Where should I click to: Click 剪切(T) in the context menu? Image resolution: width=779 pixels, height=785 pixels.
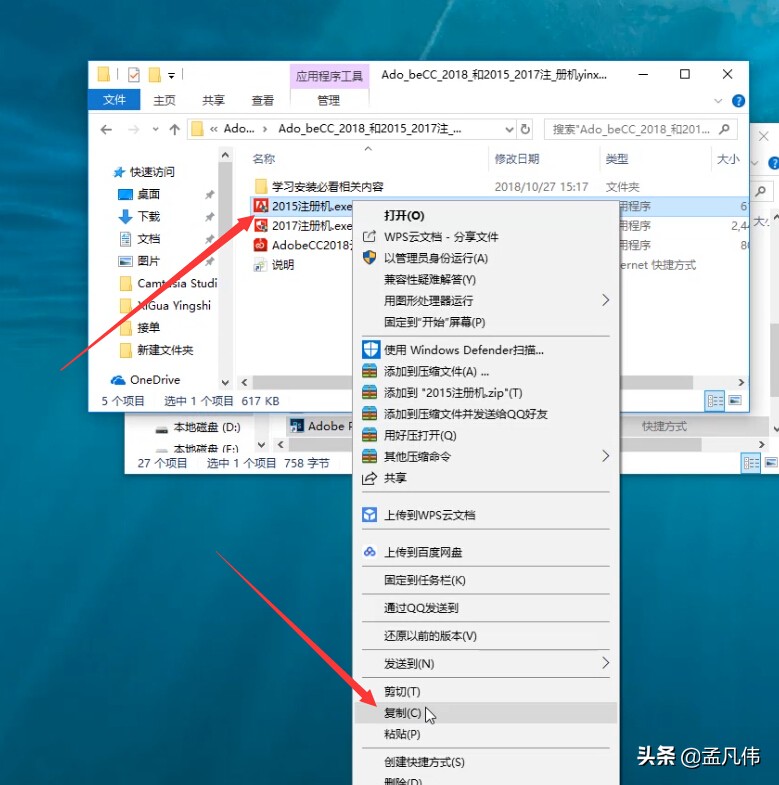tap(485, 691)
